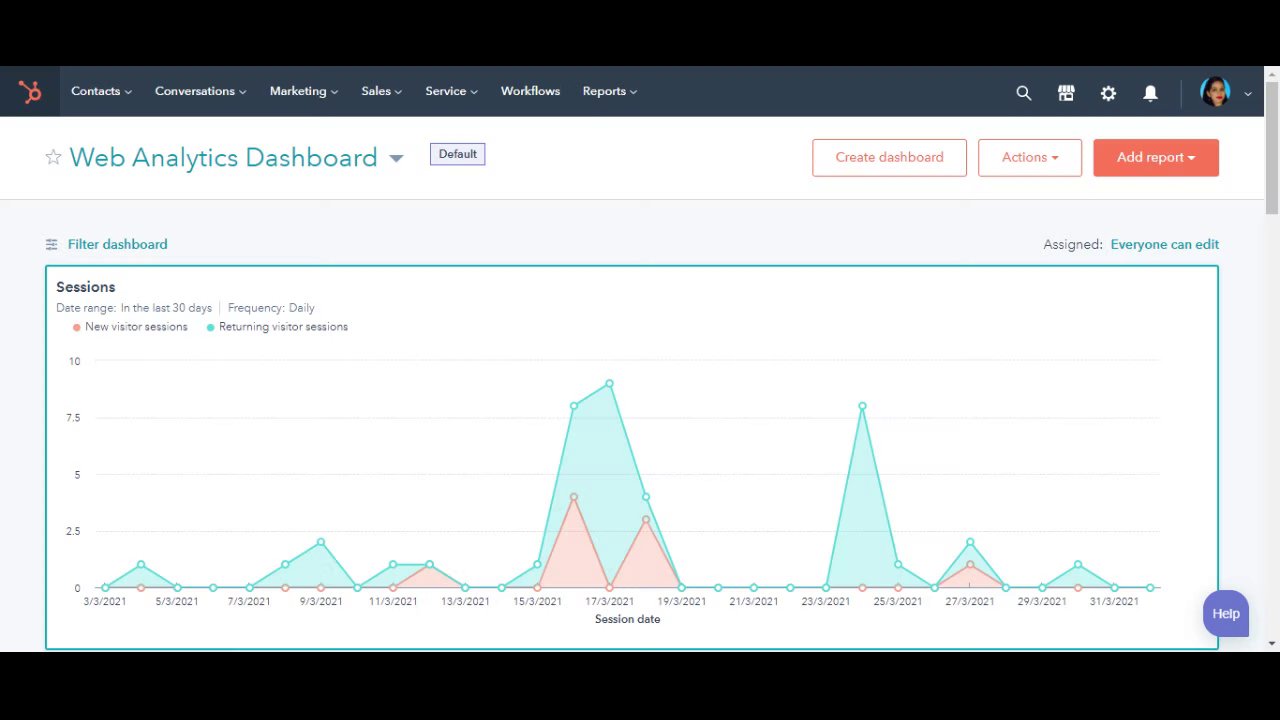This screenshot has width=1280, height=720.
Task: Toggle Returning visitor sessions legend series
Action: 277,327
